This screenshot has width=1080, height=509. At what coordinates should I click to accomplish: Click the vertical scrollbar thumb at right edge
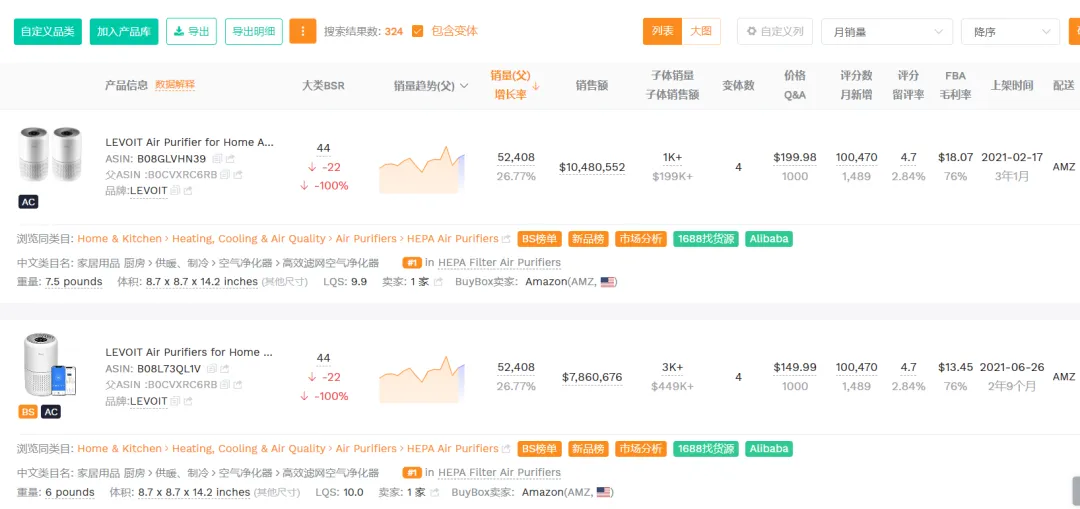pos(1075,489)
